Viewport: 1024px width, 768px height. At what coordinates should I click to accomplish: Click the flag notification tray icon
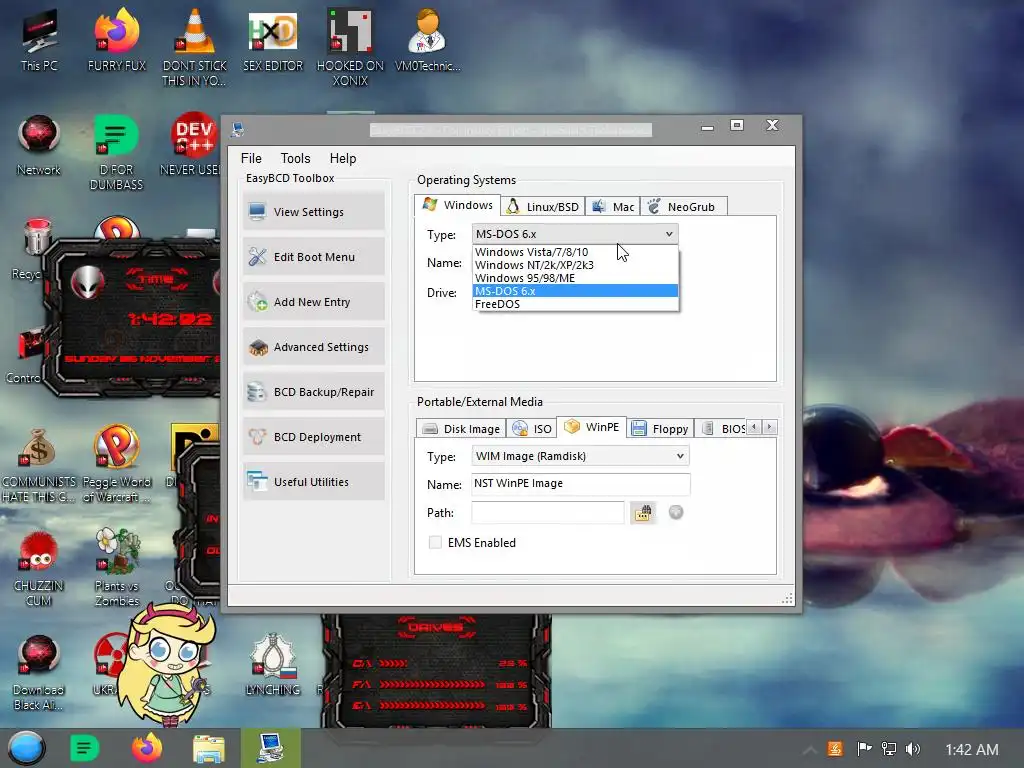864,748
